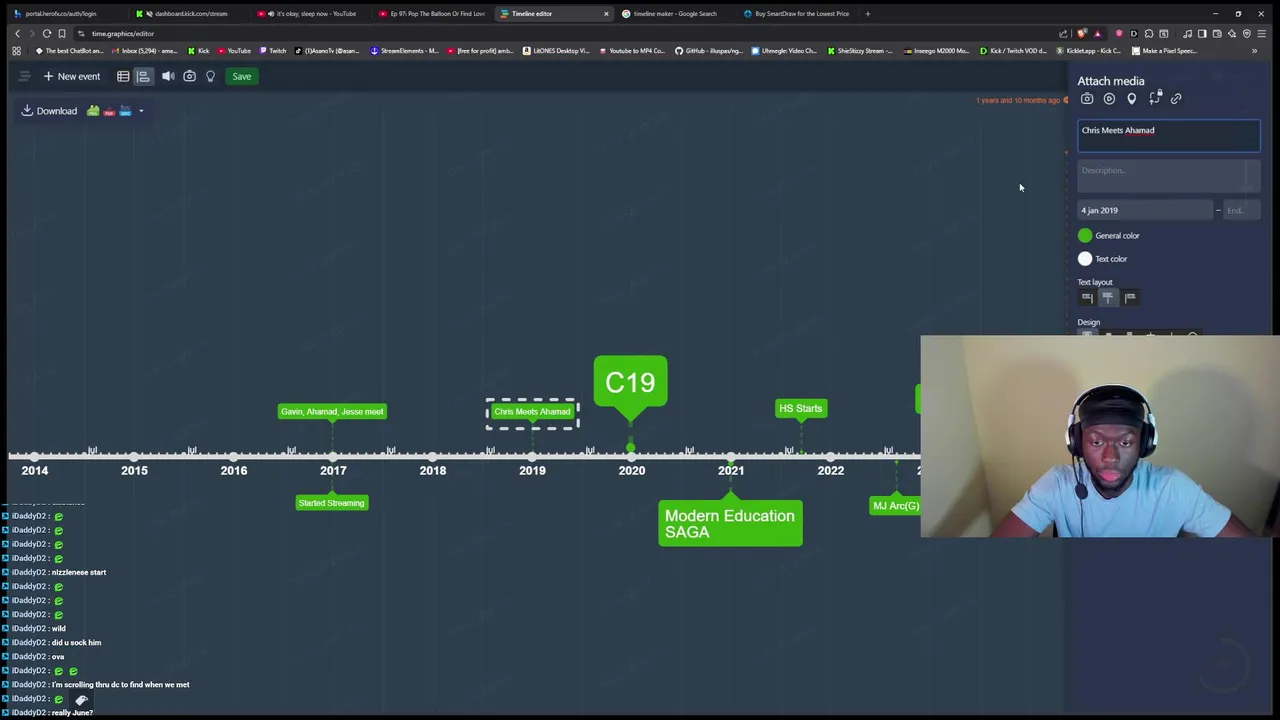Select the C19 event marker
Viewport: 1280px width, 720px height.
point(630,381)
